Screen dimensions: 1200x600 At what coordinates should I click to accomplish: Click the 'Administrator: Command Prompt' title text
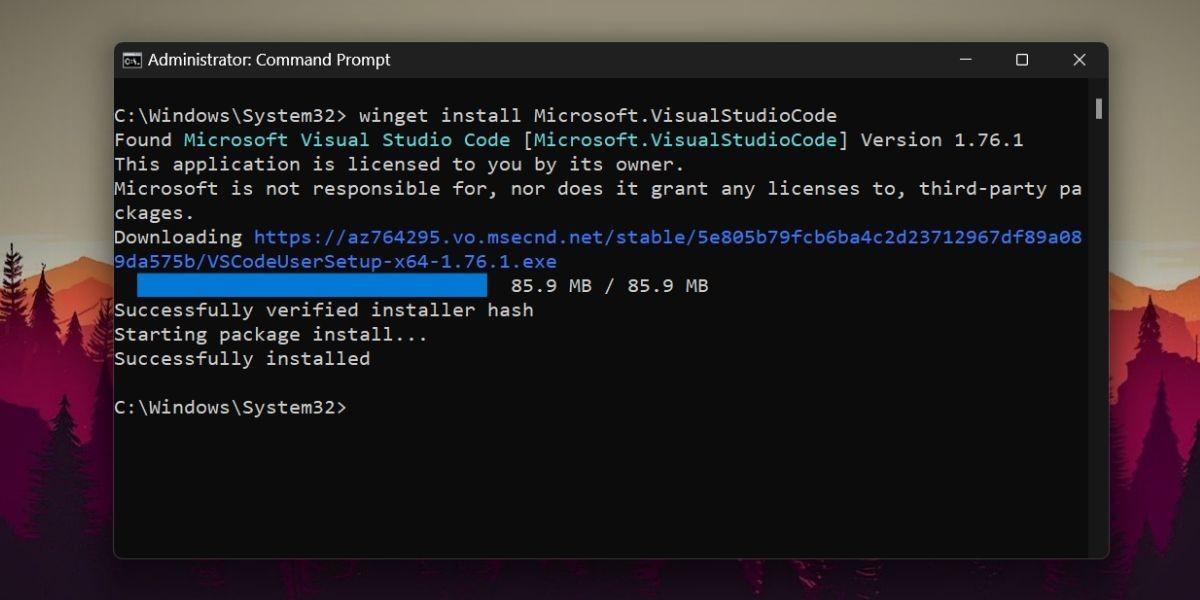[269, 60]
